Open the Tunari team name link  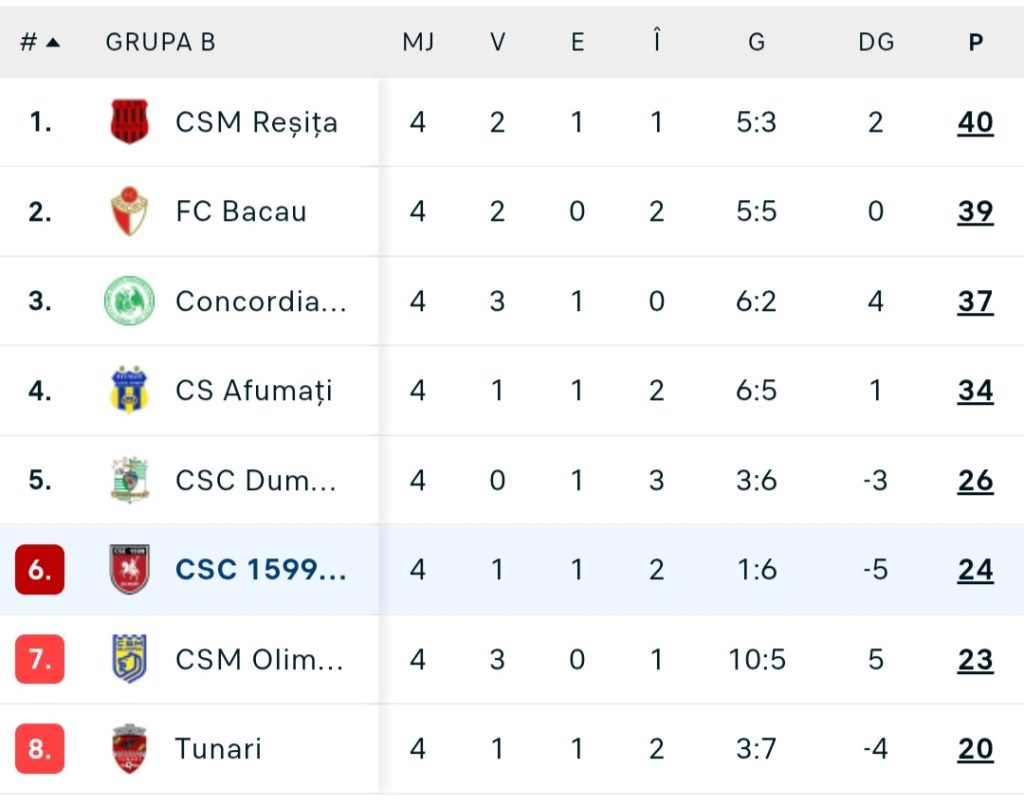coord(218,748)
